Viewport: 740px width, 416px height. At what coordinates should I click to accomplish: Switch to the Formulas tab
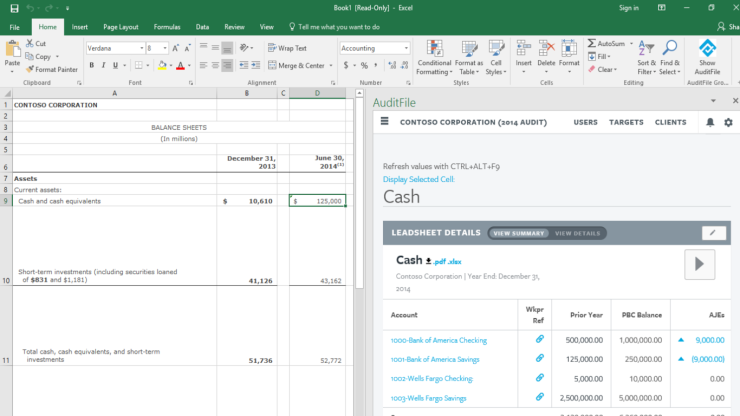point(167,27)
